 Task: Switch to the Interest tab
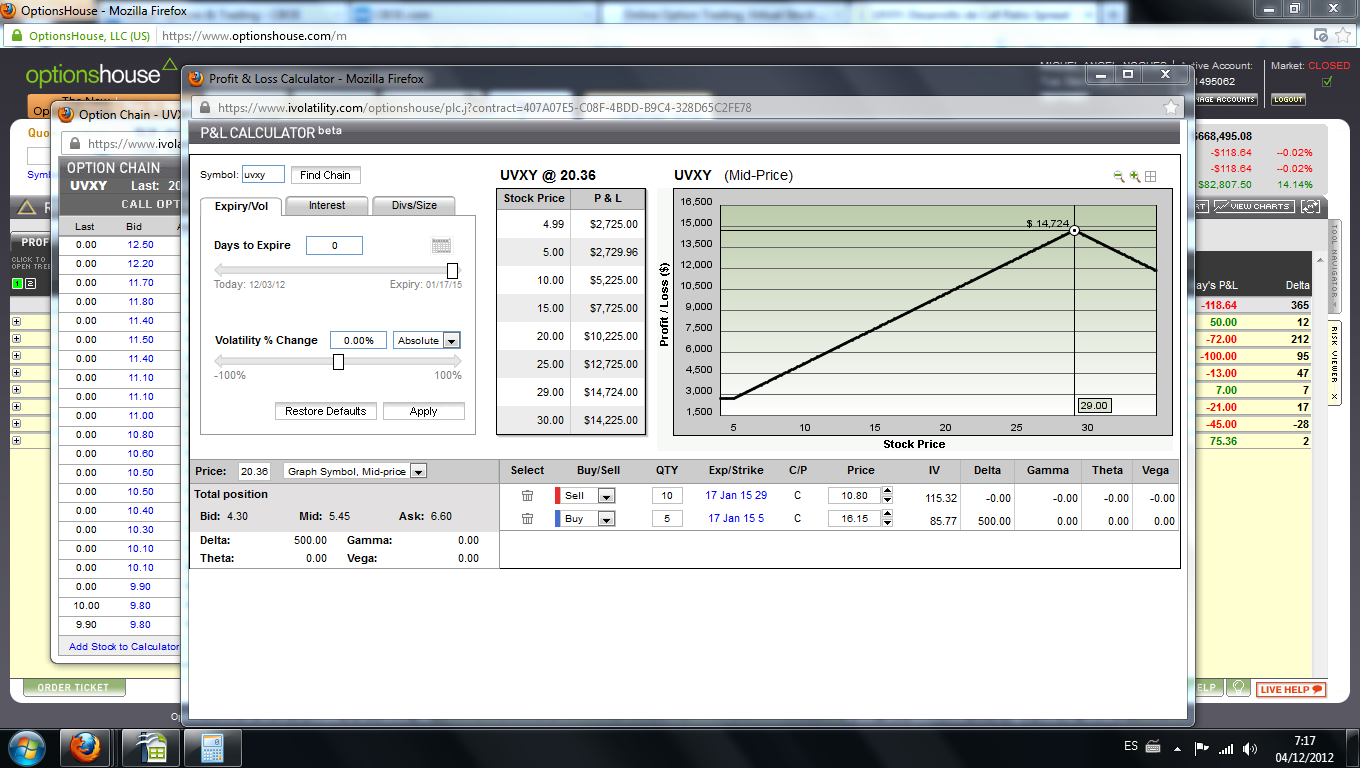327,205
